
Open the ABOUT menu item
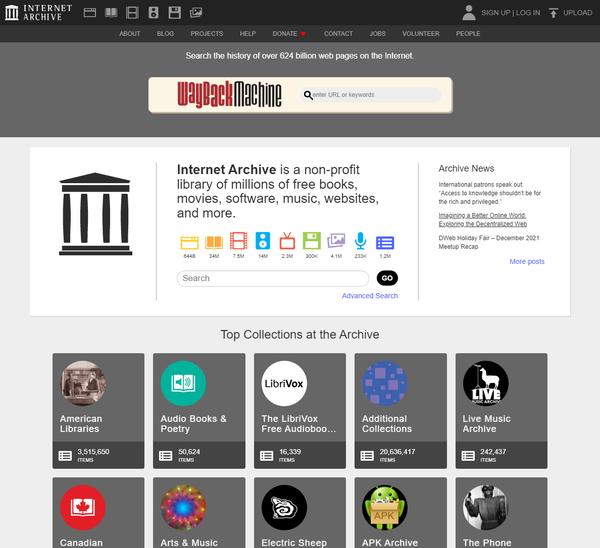[x=130, y=34]
